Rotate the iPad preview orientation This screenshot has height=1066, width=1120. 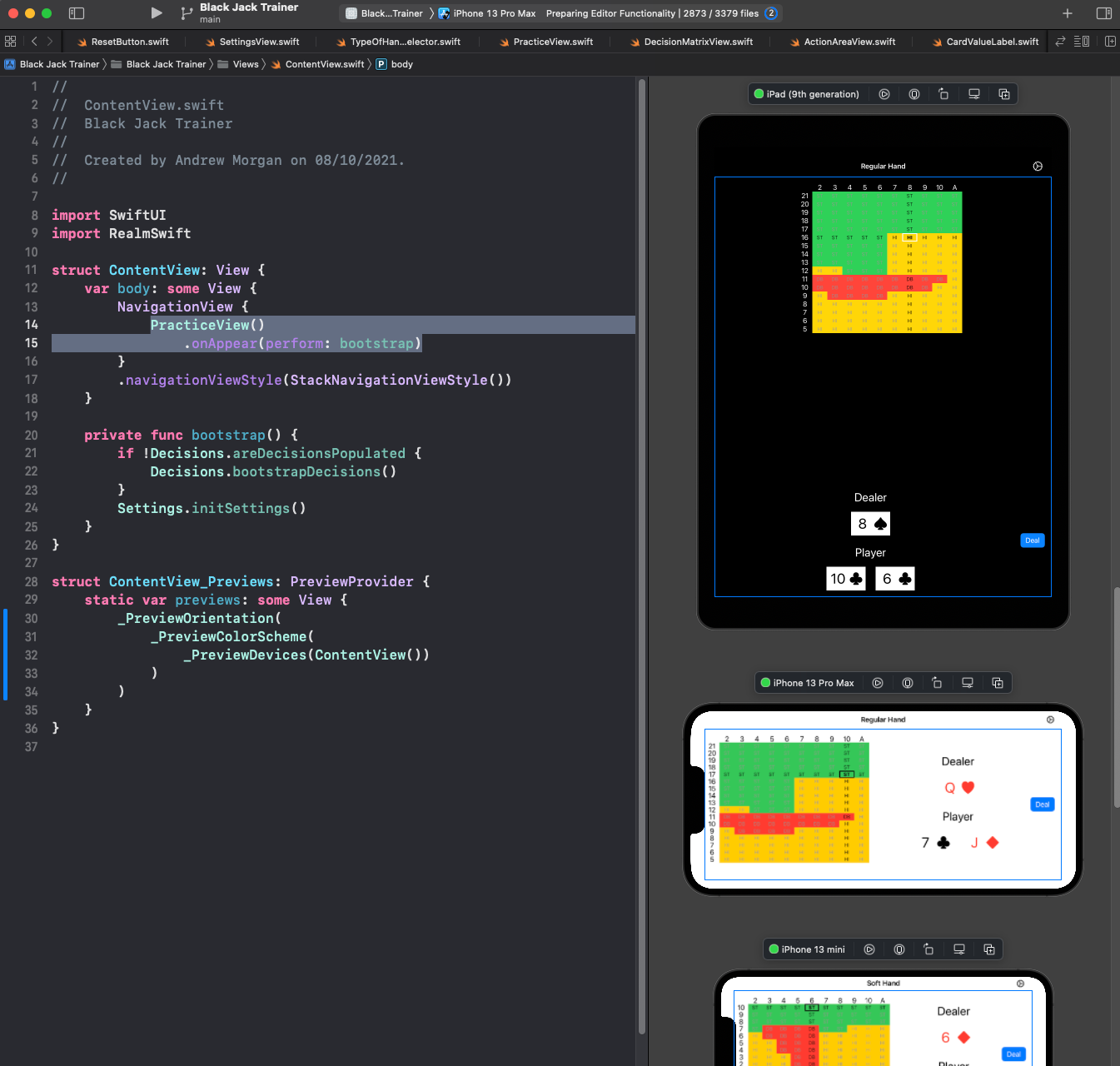(943, 94)
